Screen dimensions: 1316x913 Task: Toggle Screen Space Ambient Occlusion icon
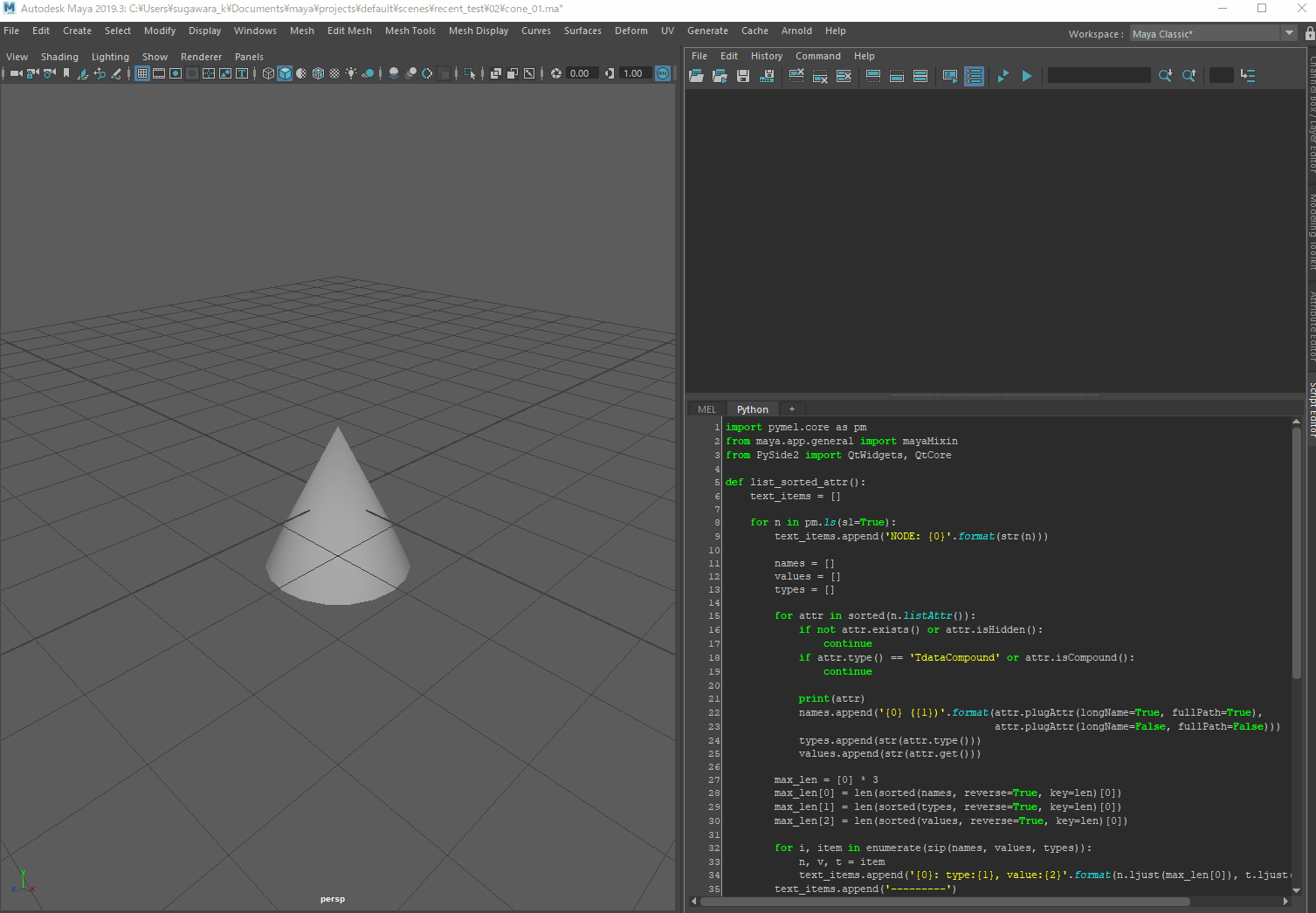point(394,73)
